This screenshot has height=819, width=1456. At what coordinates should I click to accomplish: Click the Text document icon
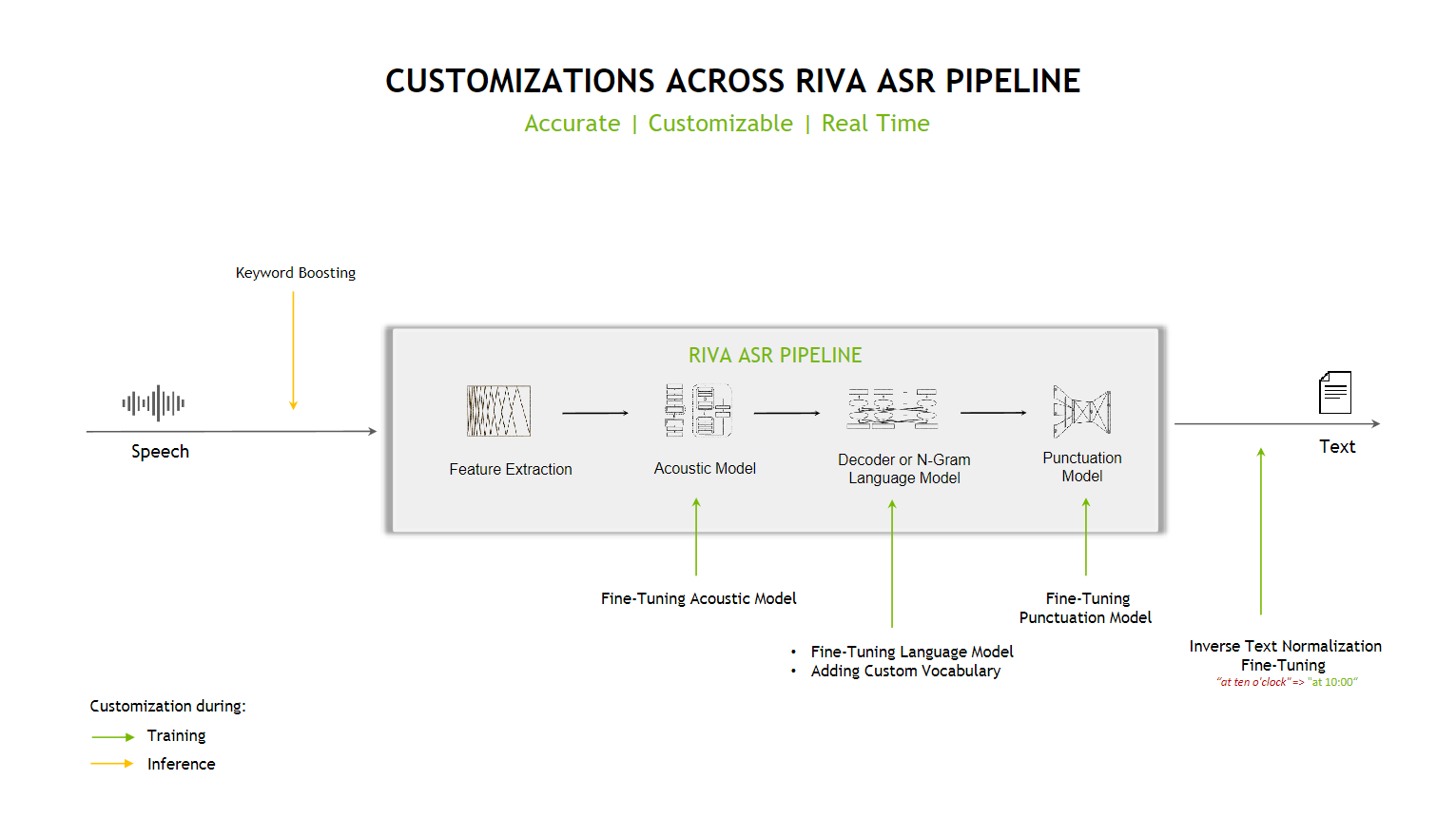pos(1335,392)
